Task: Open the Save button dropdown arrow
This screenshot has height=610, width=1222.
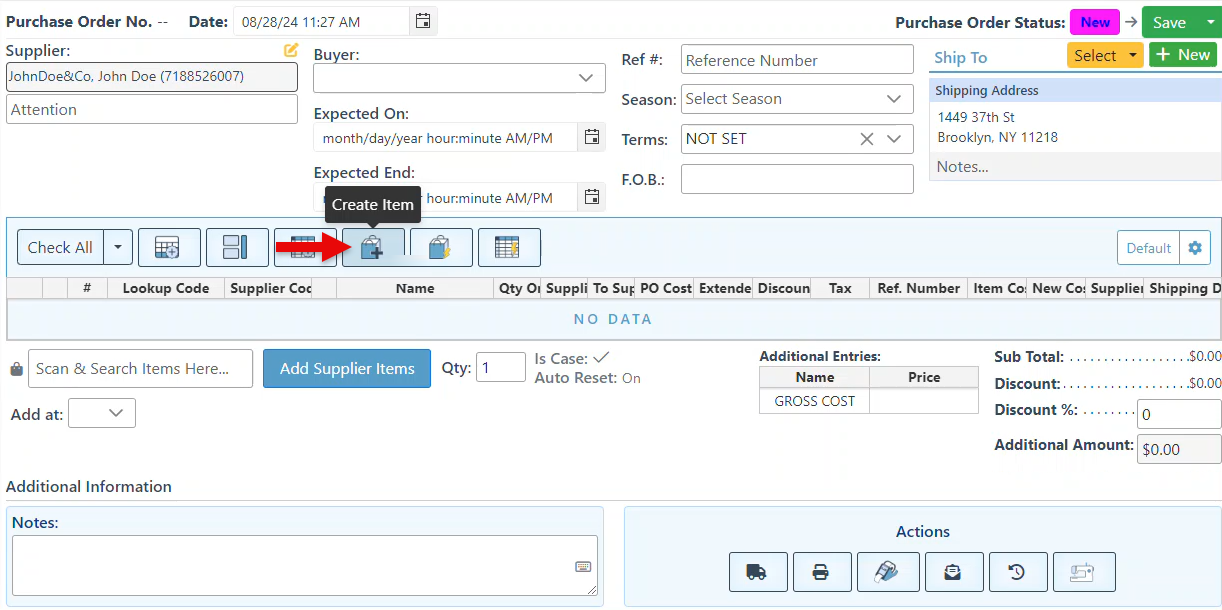Action: click(1208, 23)
